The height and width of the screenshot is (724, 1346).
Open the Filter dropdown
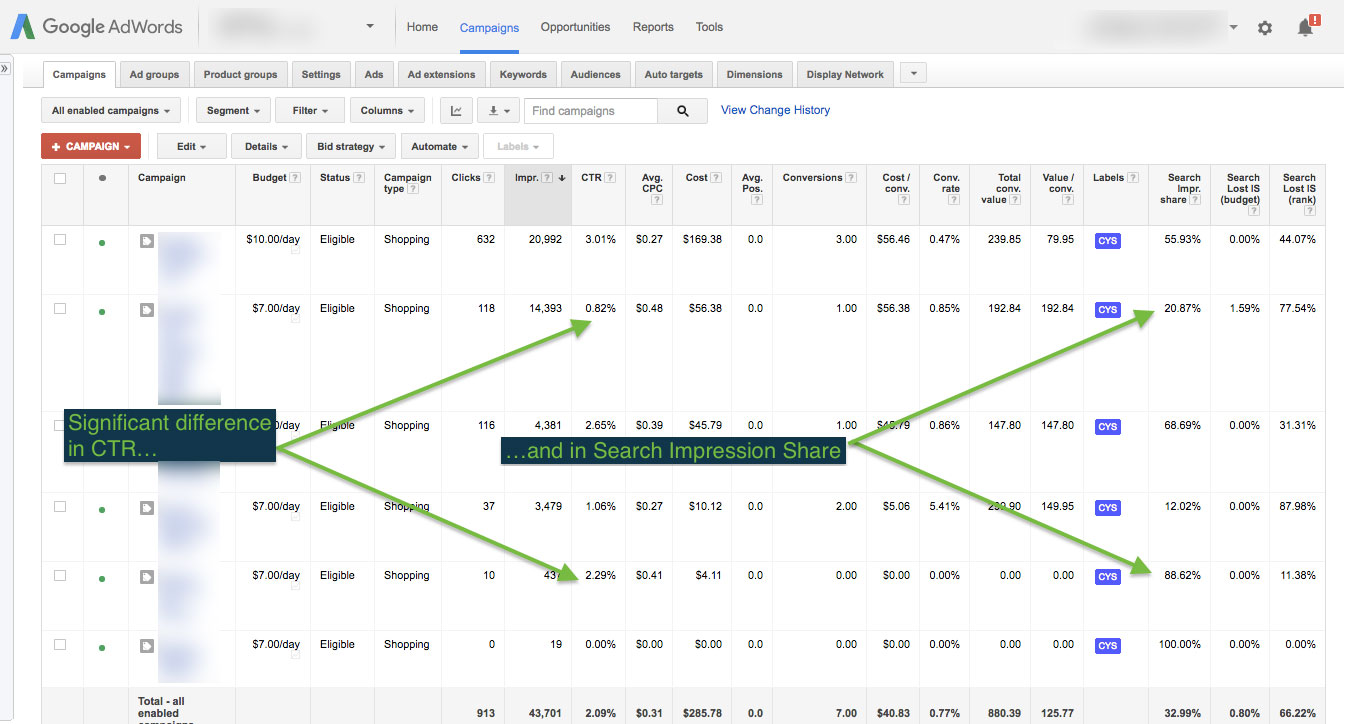pyautogui.click(x=310, y=111)
